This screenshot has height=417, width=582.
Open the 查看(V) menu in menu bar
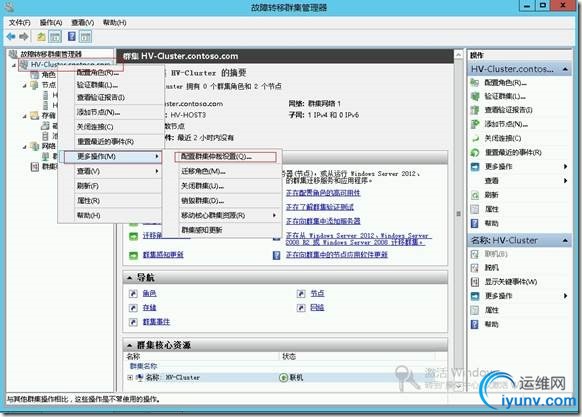click(82, 23)
